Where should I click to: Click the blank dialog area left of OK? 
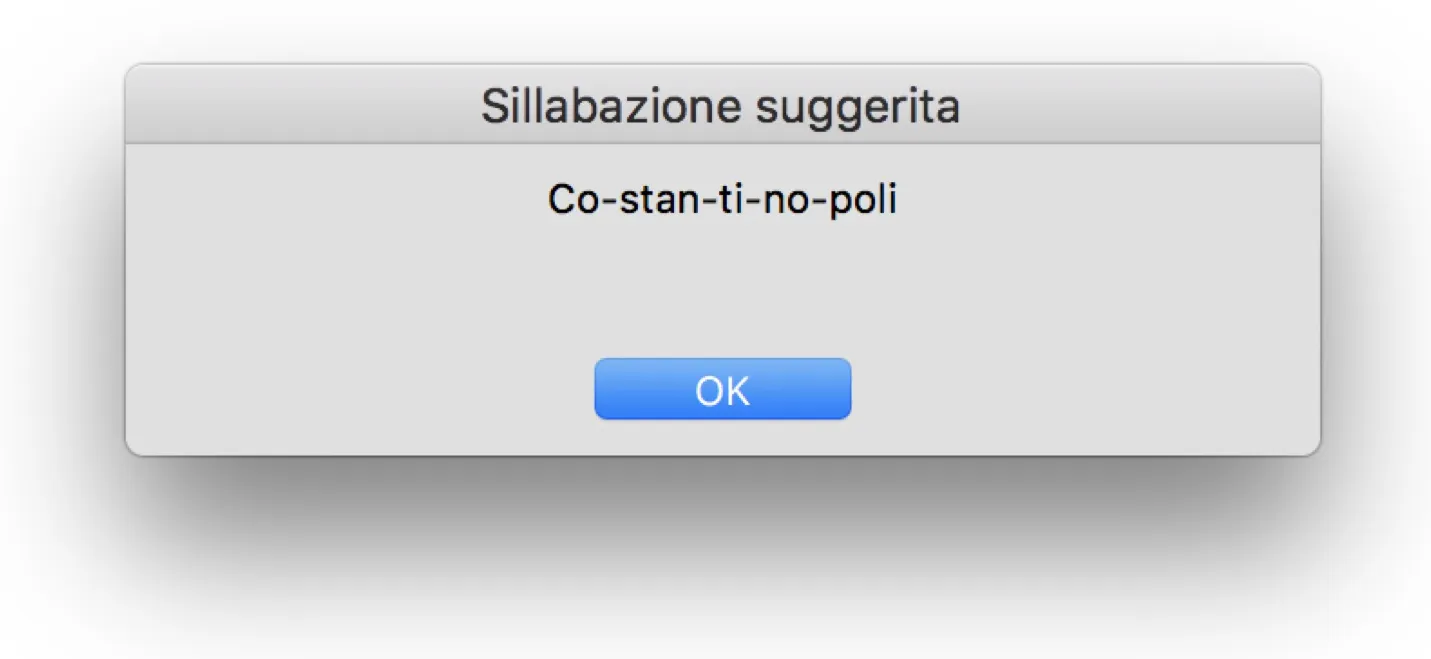(x=360, y=389)
